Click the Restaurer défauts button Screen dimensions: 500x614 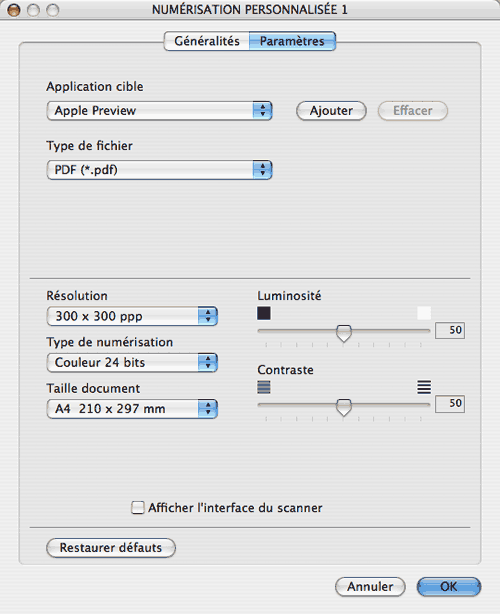(x=111, y=547)
